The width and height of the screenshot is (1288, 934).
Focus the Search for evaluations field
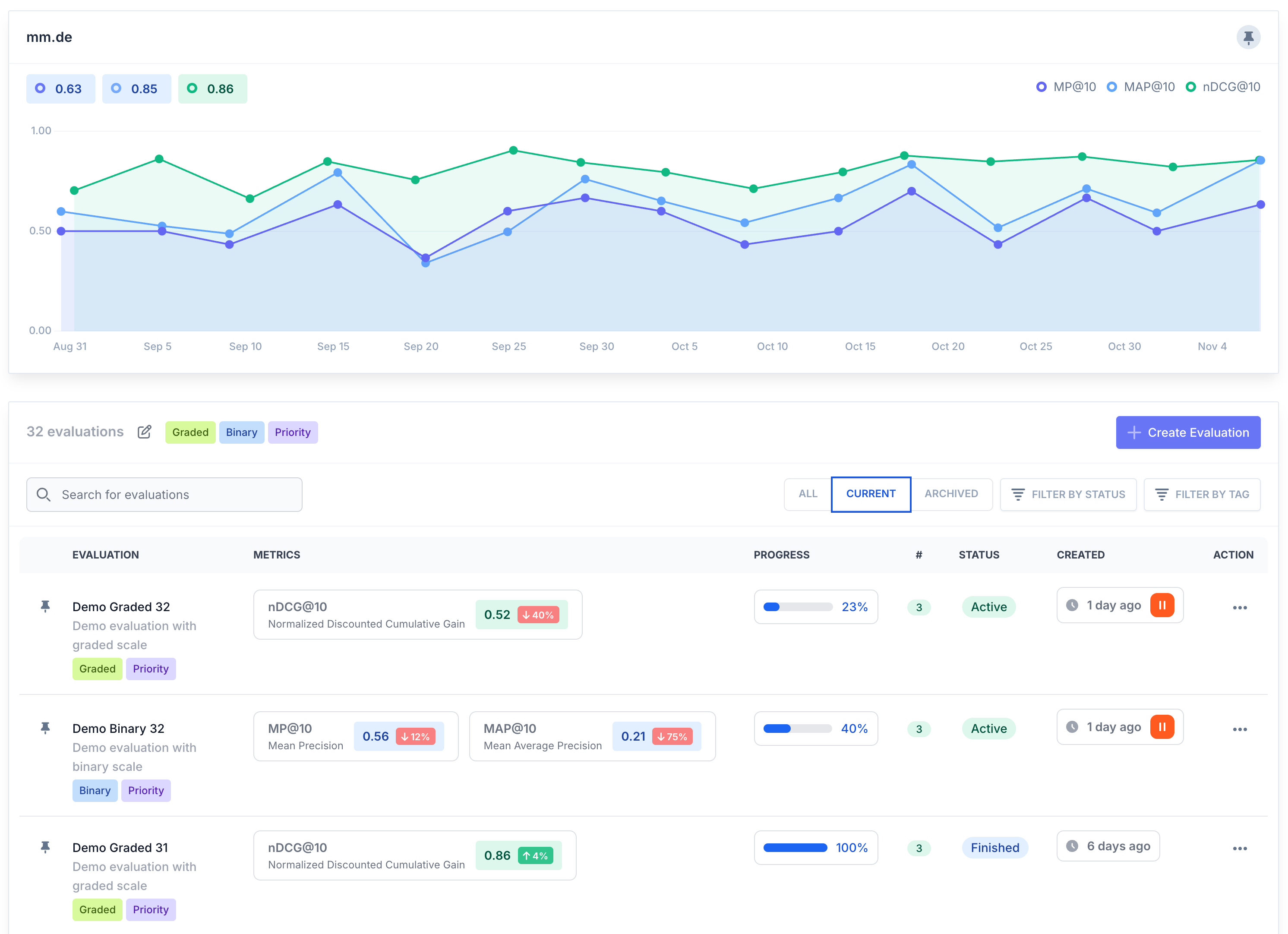(164, 495)
